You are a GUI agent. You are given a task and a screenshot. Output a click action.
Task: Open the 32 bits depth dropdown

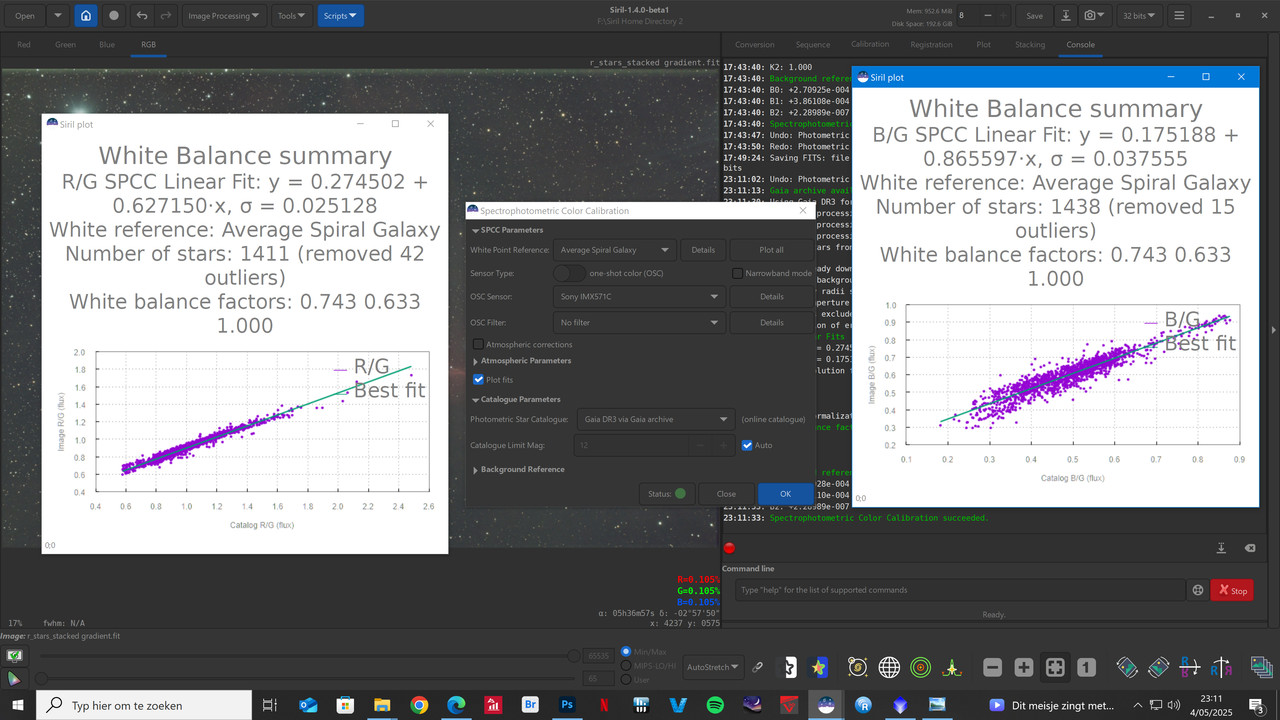[1139, 16]
